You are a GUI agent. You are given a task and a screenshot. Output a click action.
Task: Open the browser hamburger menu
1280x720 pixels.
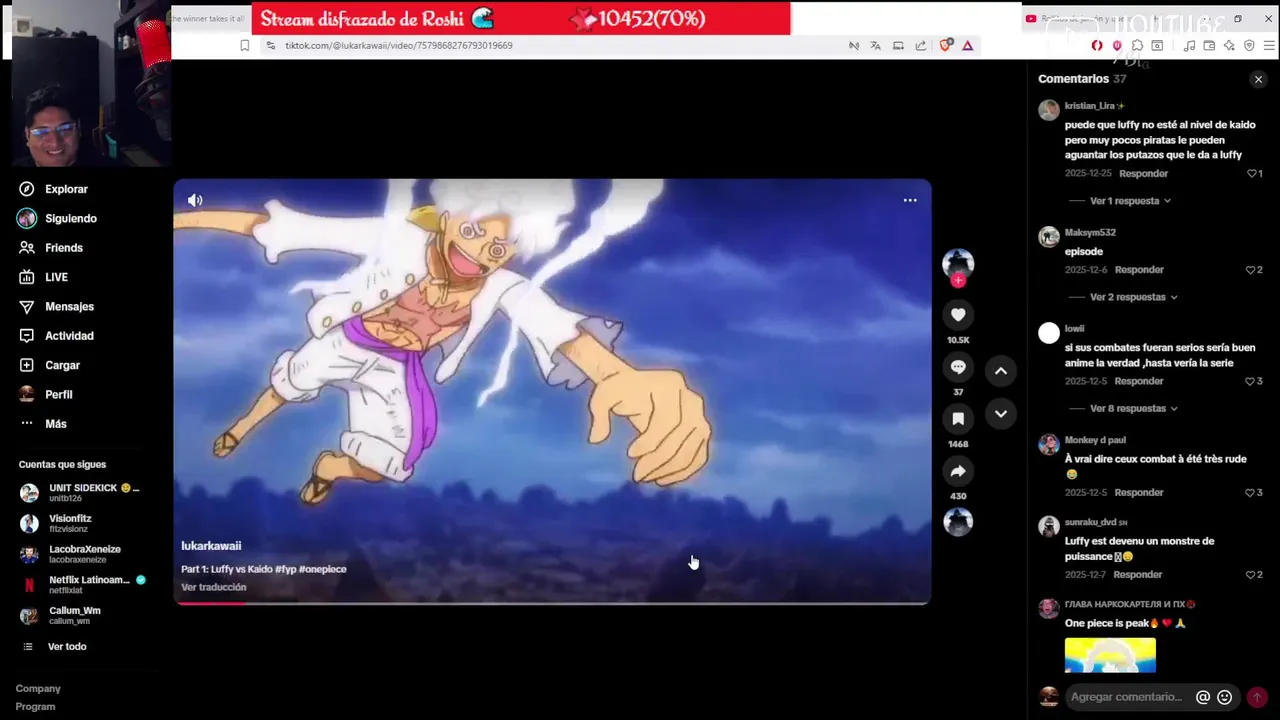[x=1269, y=45]
